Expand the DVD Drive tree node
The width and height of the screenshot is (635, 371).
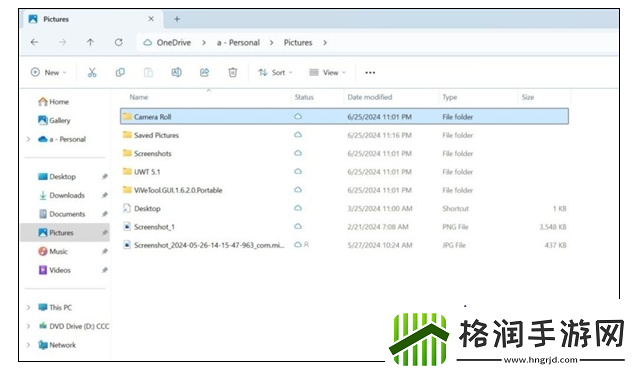[x=28, y=326]
